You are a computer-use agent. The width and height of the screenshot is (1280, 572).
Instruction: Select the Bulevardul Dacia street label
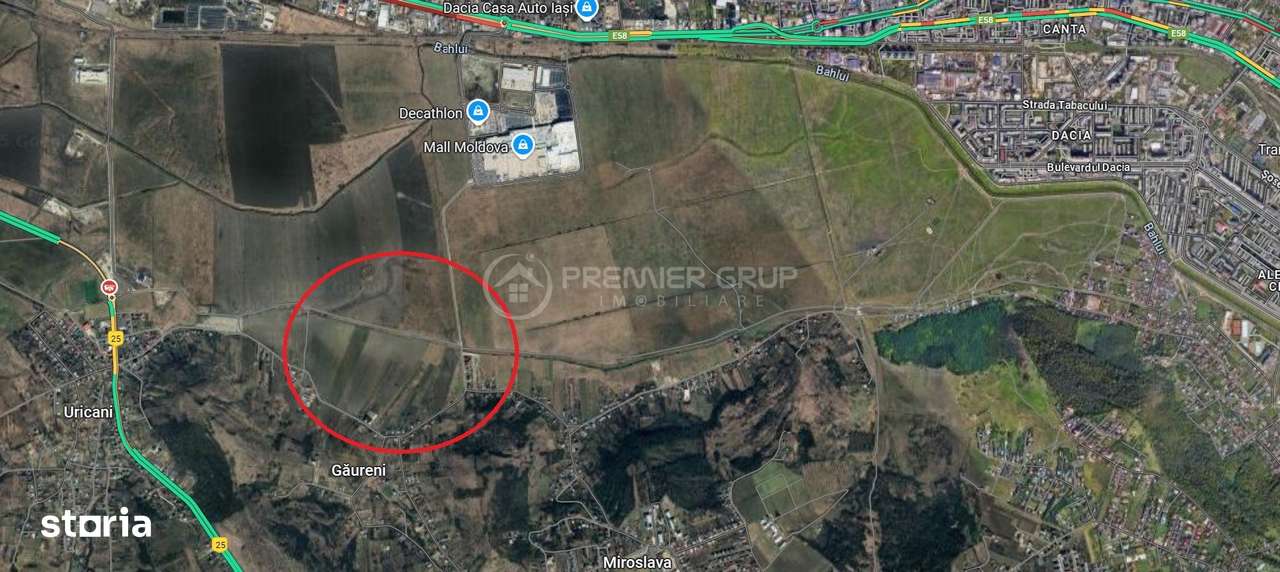tap(1089, 167)
